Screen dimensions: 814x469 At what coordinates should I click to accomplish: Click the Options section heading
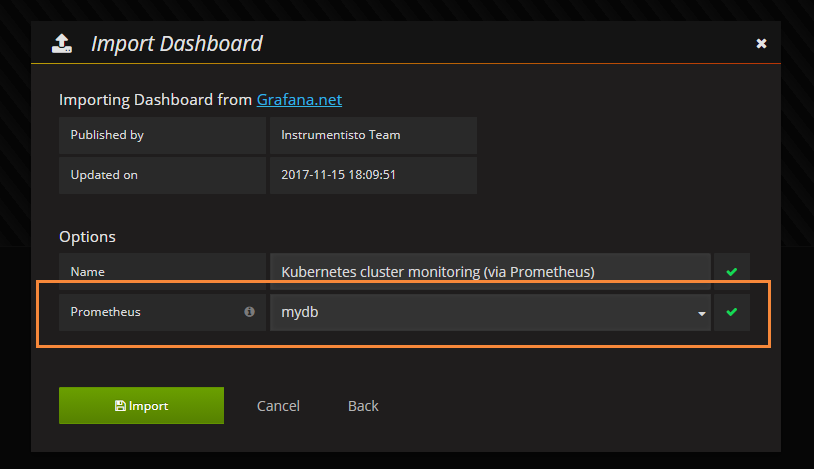pyautogui.click(x=87, y=237)
